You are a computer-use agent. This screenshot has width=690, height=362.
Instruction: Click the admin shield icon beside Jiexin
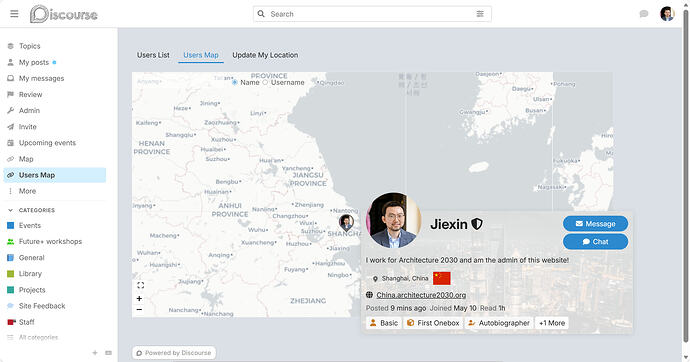[x=477, y=224]
